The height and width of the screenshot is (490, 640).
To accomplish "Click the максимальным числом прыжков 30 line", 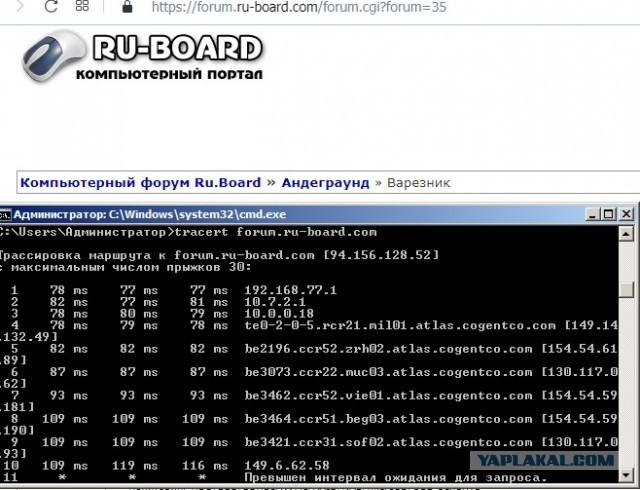I will pyautogui.click(x=126, y=267).
